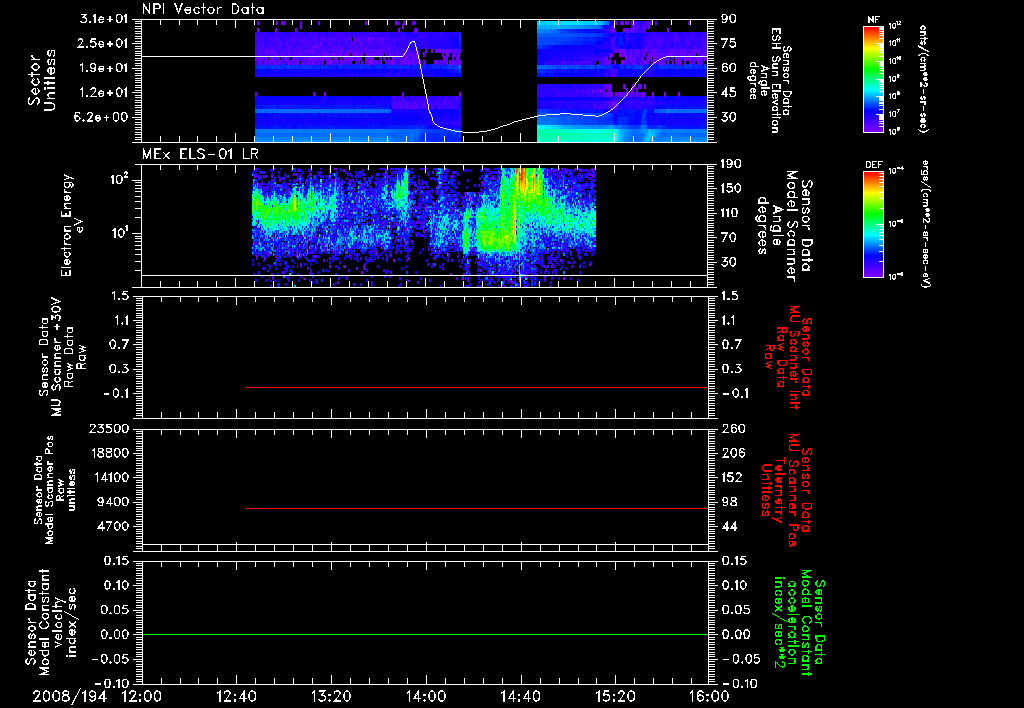The width and height of the screenshot is (1024, 708).
Task: Click the '3.1e+01' sector tick value
Action: 104,19
